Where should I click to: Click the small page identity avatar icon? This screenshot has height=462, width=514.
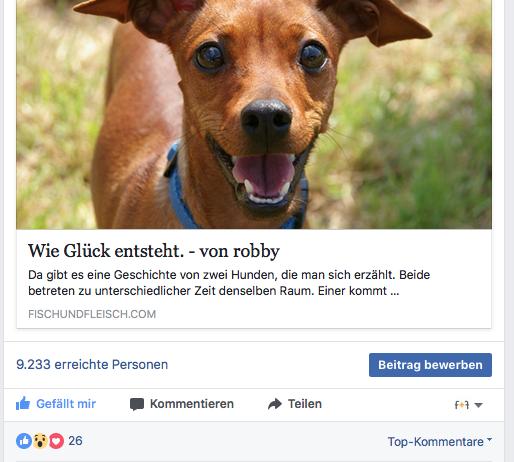coord(462,405)
